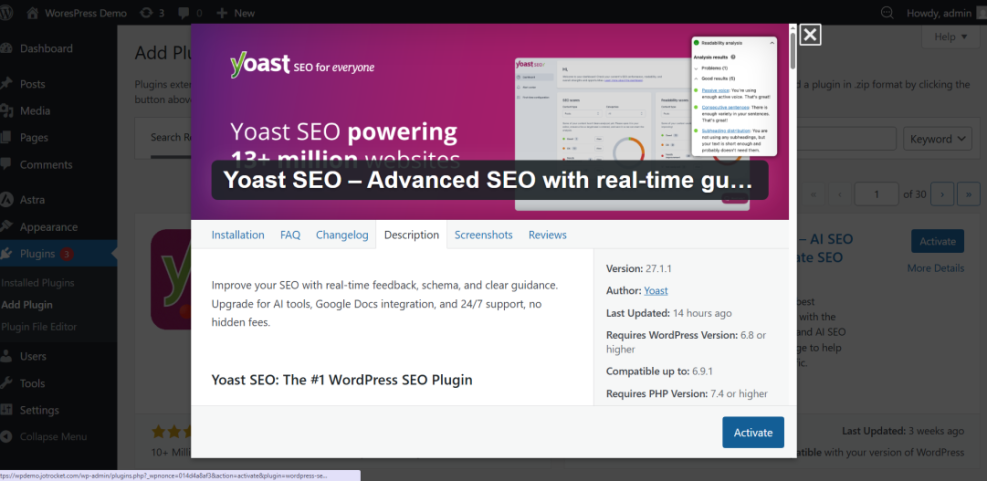Open the Dashboard menu in the sidebar
Viewport: 987px width, 481px height.
click(46, 48)
